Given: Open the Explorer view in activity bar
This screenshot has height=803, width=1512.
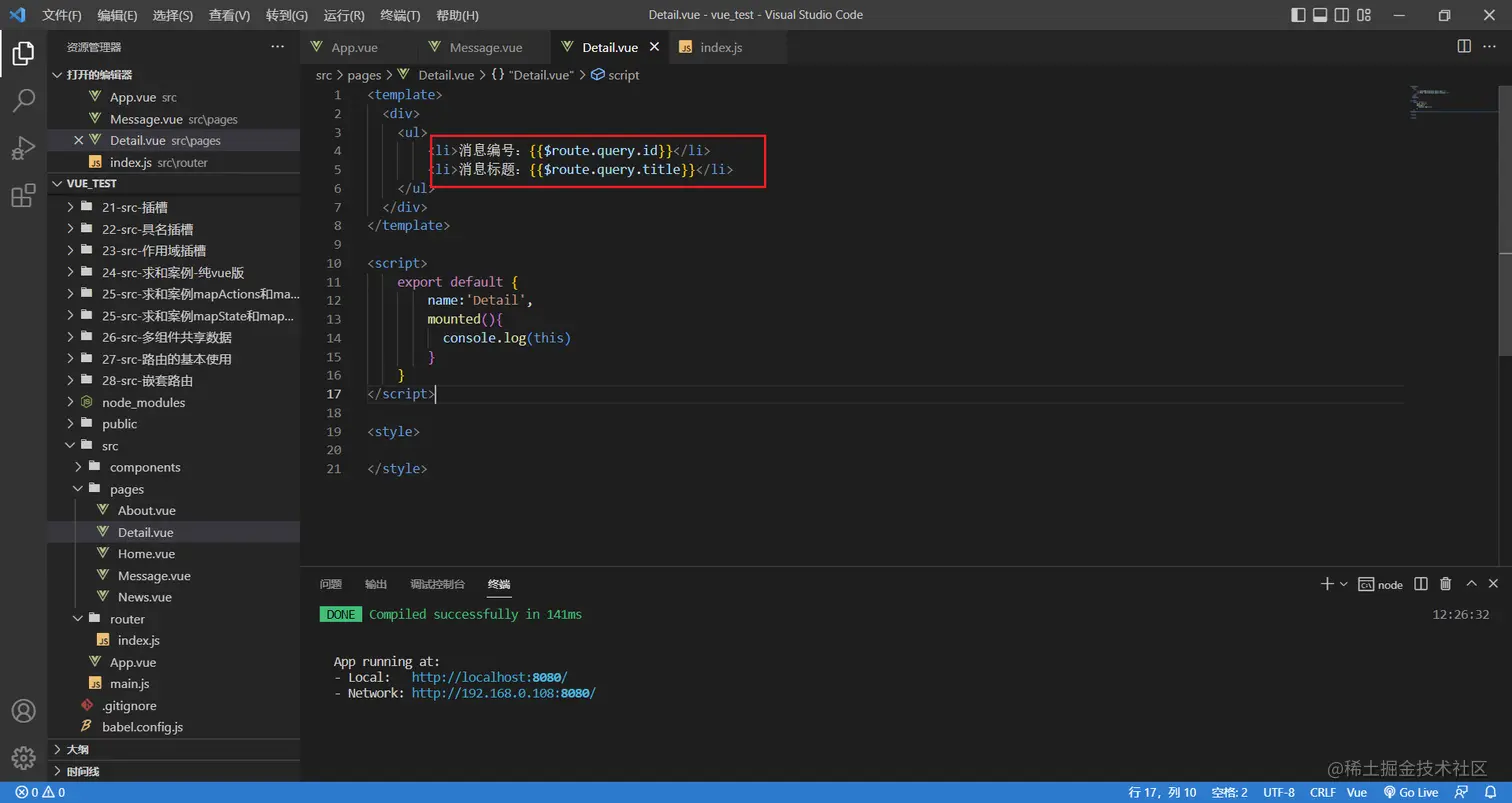Looking at the screenshot, I should coord(23,53).
